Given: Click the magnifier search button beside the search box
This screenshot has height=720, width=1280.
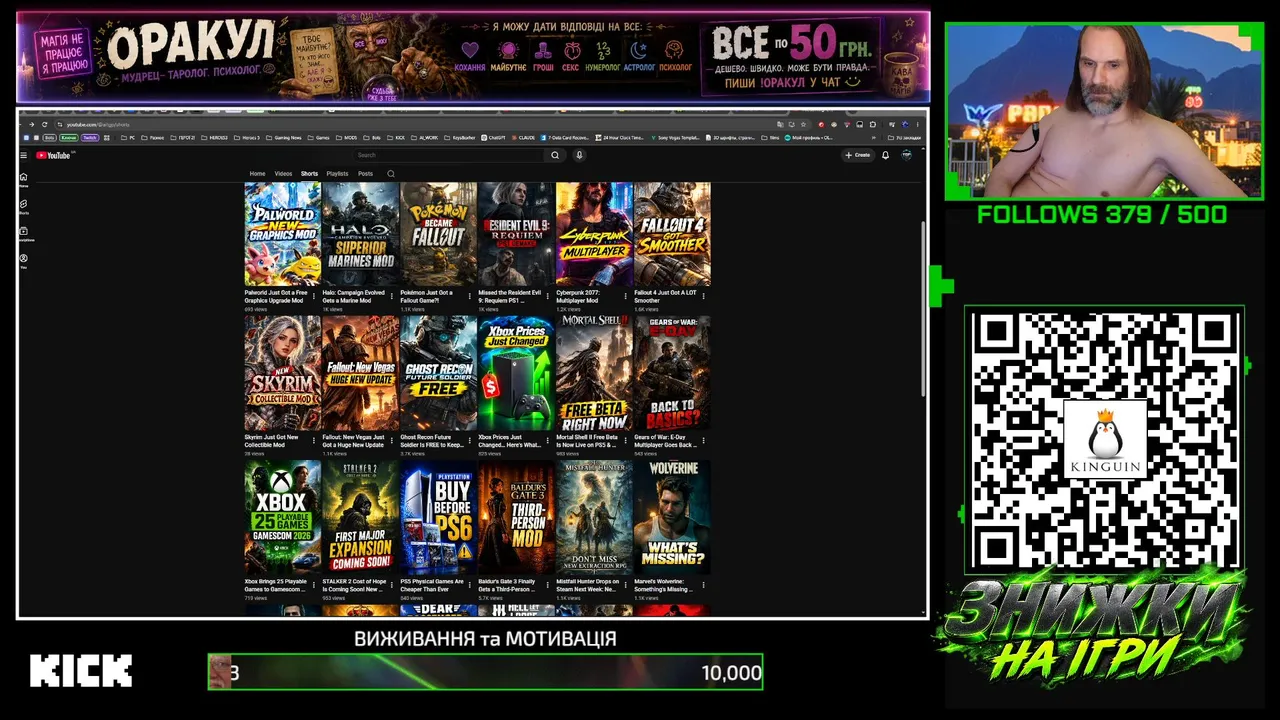Looking at the screenshot, I should [x=555, y=155].
